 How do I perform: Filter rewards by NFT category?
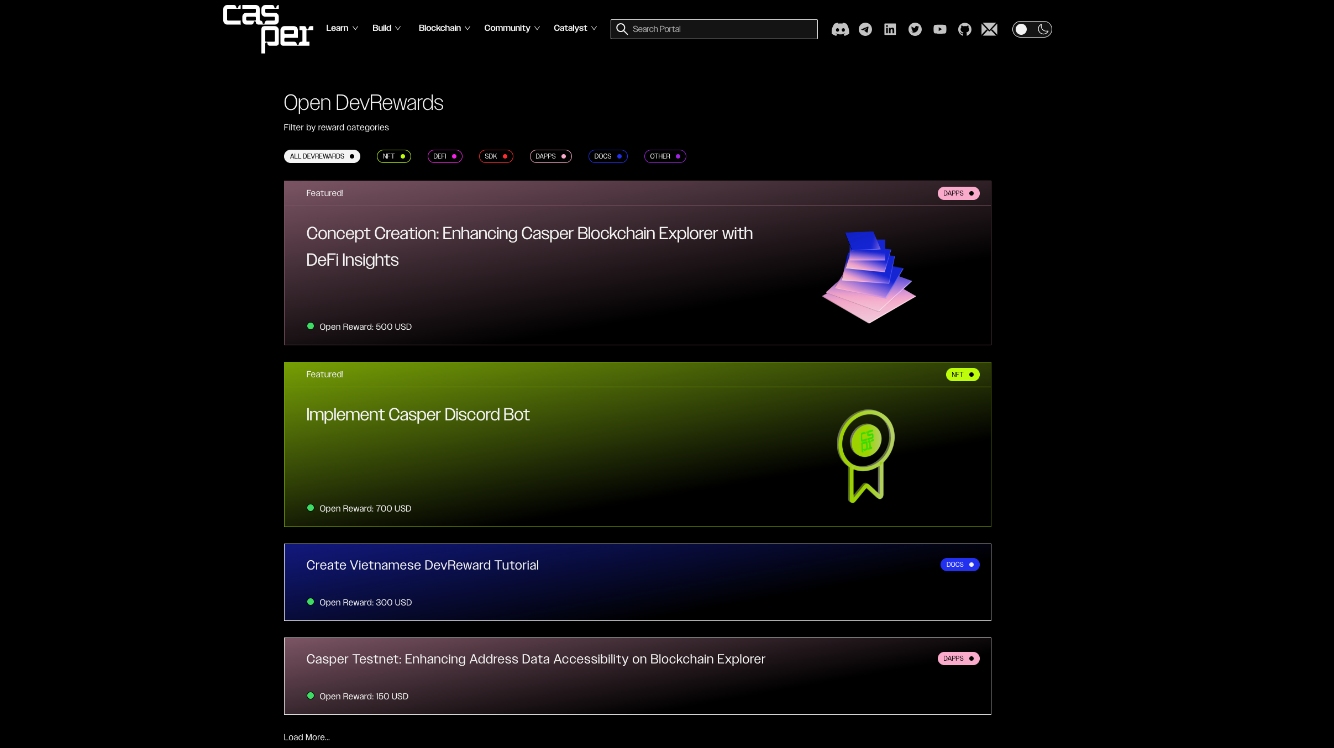pyautogui.click(x=394, y=156)
